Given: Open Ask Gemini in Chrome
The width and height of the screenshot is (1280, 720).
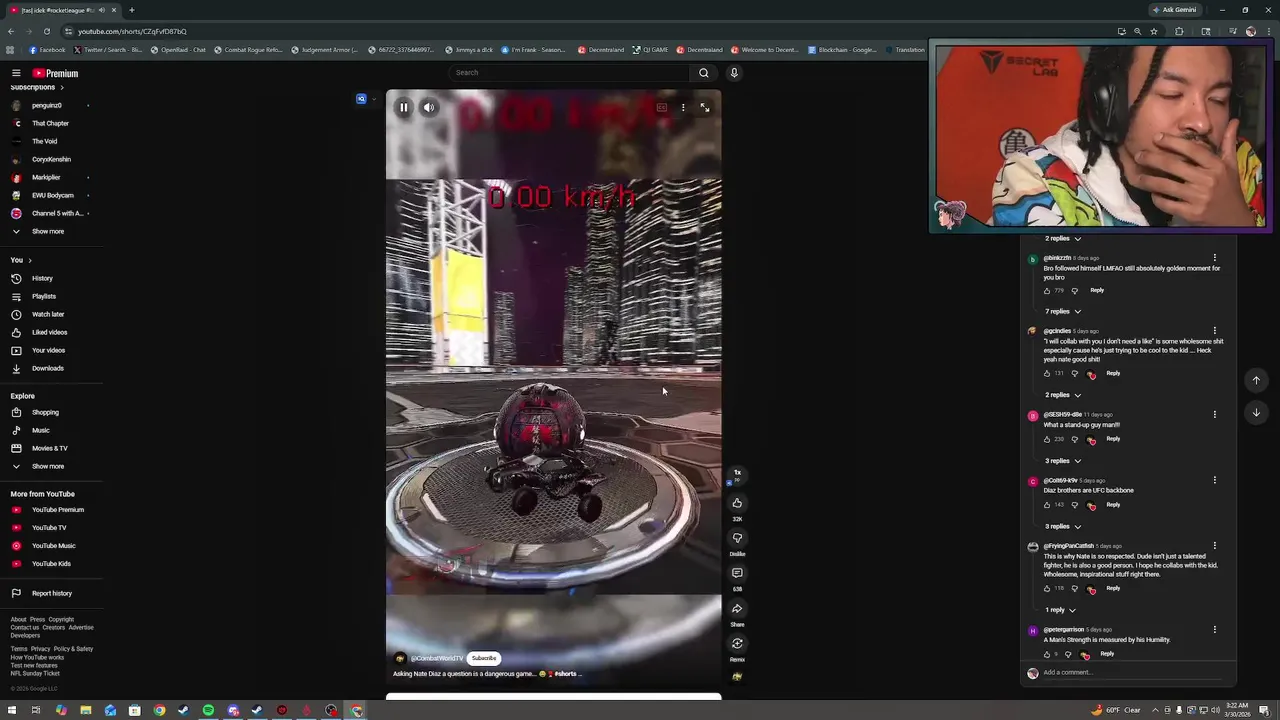Looking at the screenshot, I should pyautogui.click(x=1174, y=10).
